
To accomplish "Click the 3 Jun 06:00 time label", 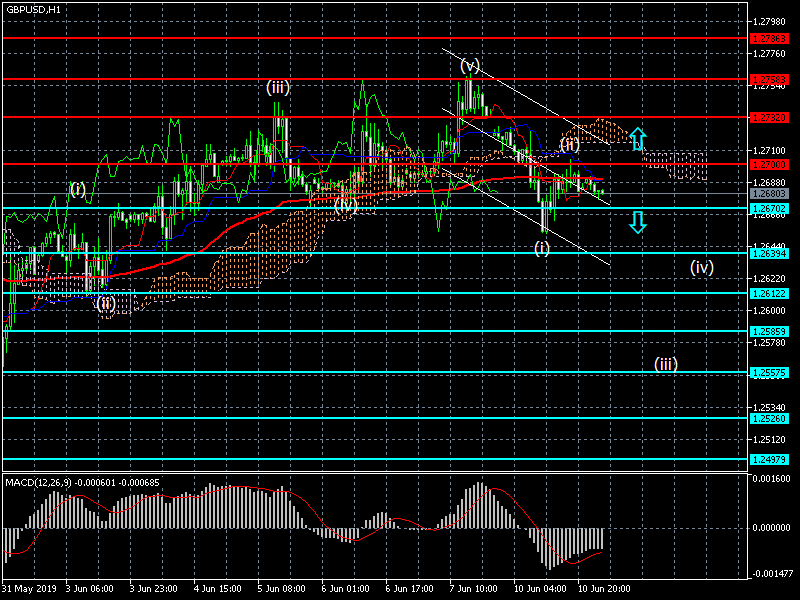I will click(90, 589).
